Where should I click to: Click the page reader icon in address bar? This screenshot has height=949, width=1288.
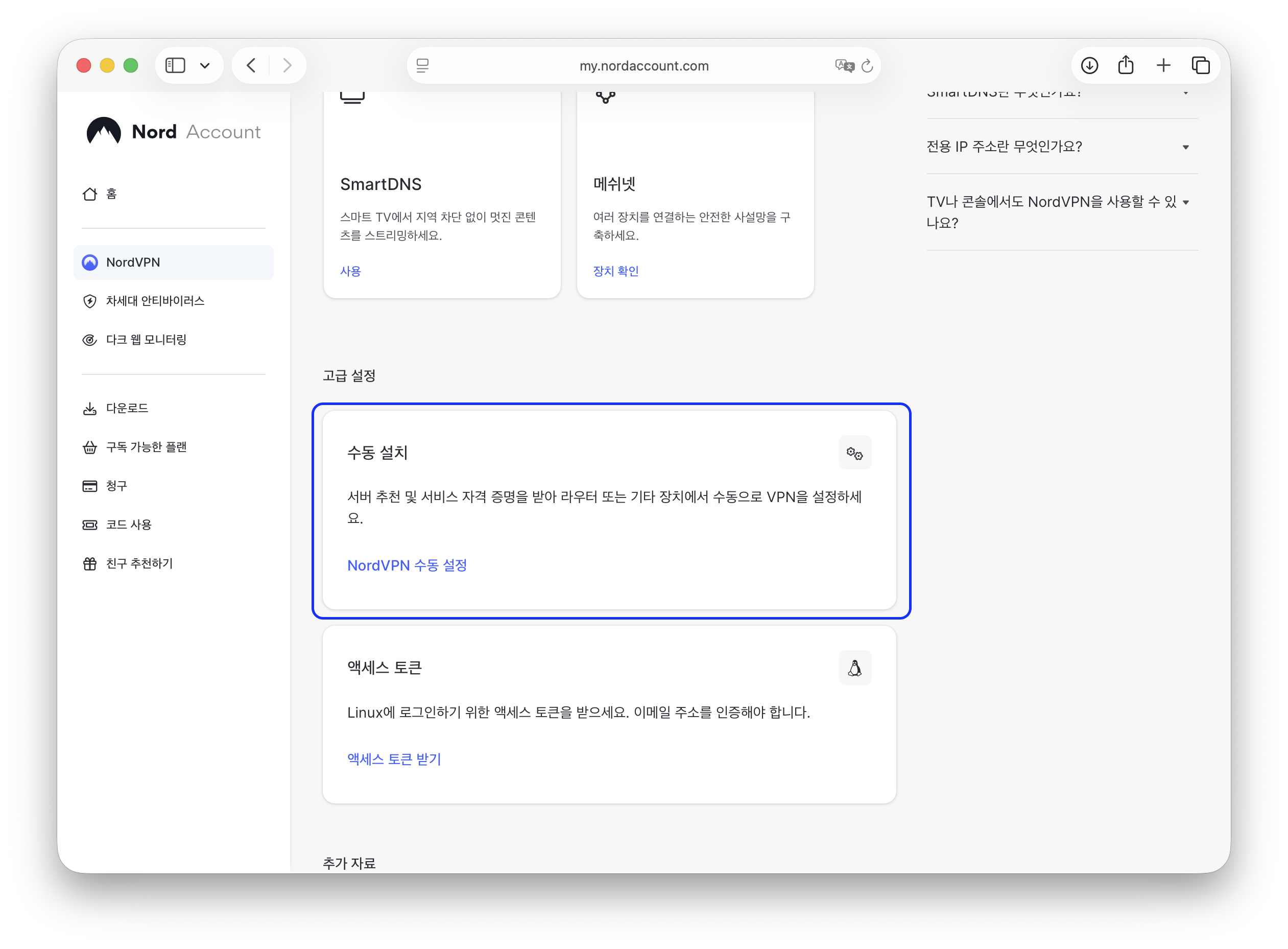coord(423,65)
